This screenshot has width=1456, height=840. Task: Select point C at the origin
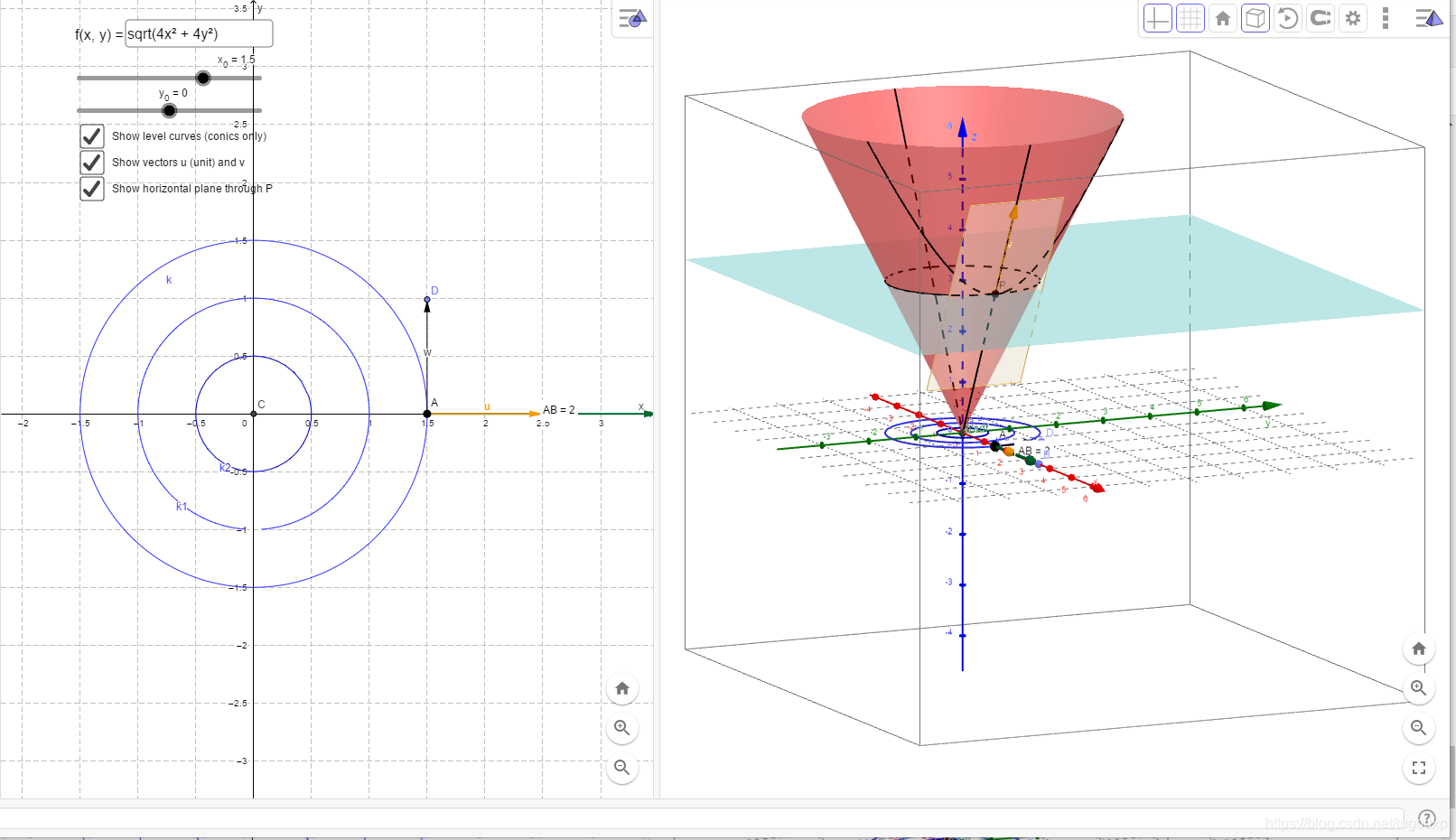[x=254, y=414]
